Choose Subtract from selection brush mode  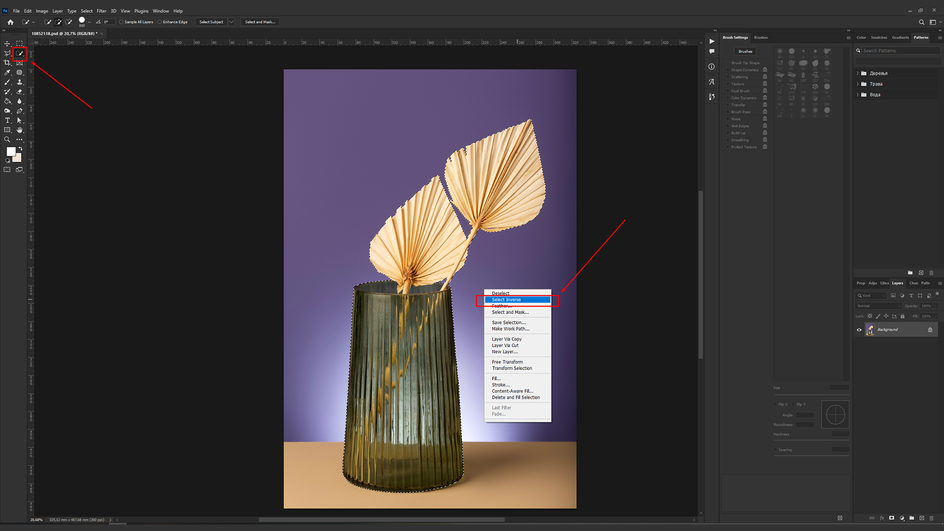pyautogui.click(x=69, y=22)
